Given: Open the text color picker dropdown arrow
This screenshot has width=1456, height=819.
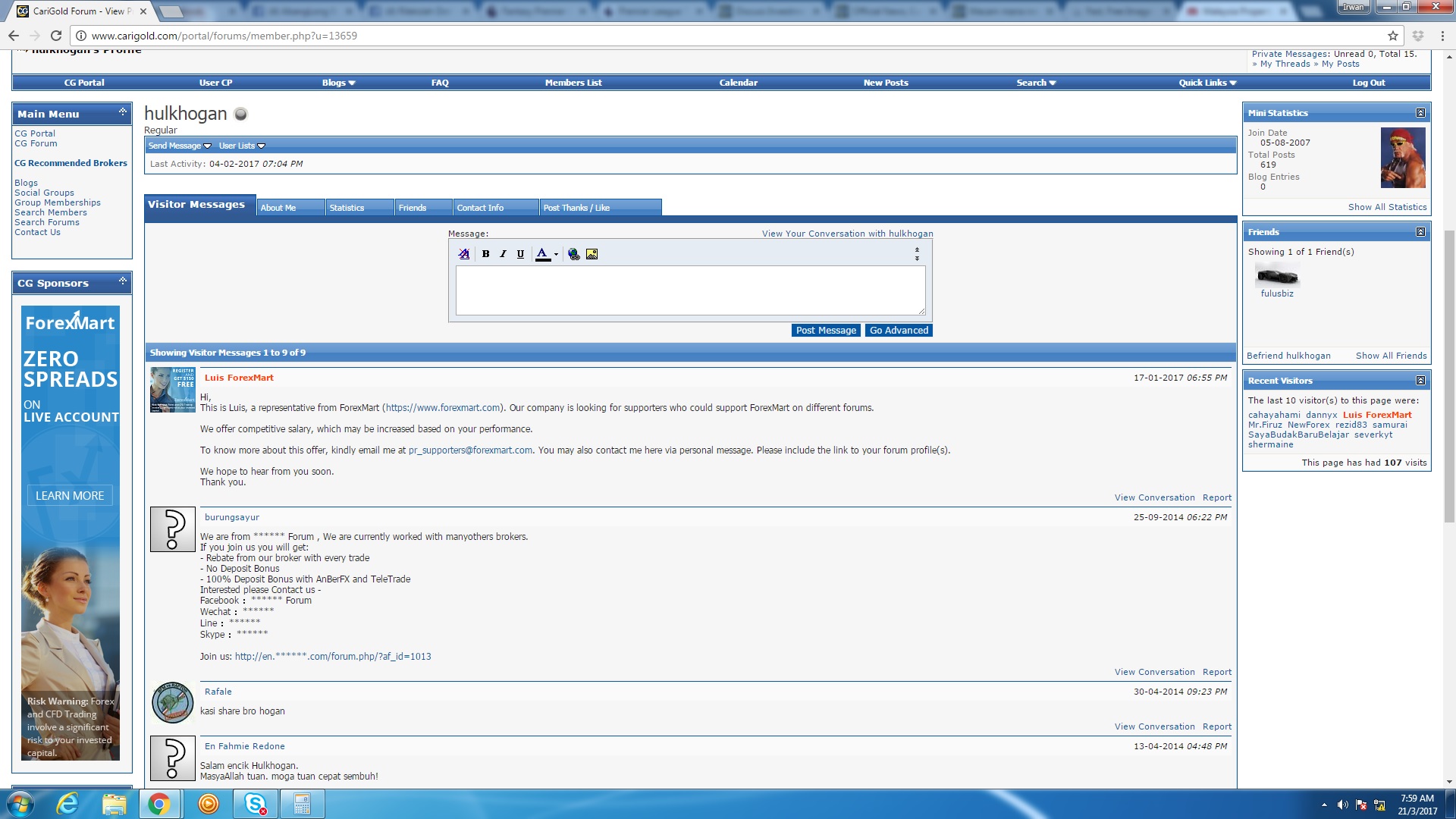Looking at the screenshot, I should pyautogui.click(x=556, y=255).
